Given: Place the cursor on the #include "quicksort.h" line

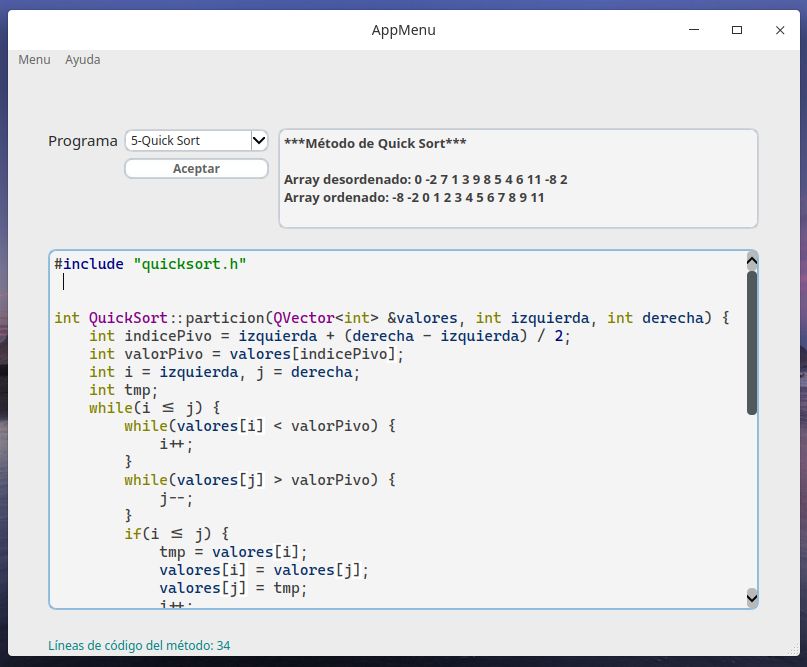Looking at the screenshot, I should click(x=150, y=263).
